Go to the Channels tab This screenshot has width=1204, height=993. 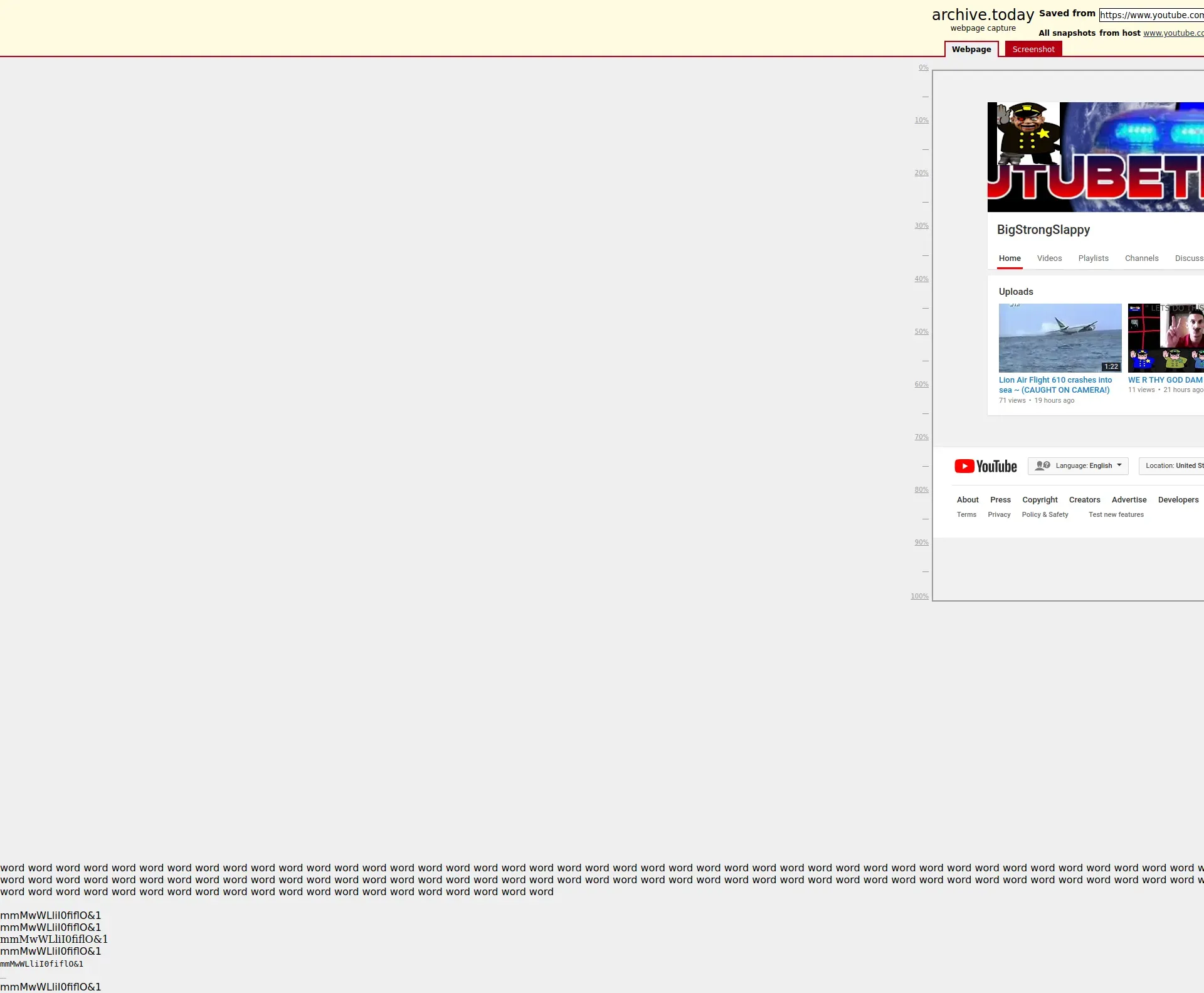1141,258
